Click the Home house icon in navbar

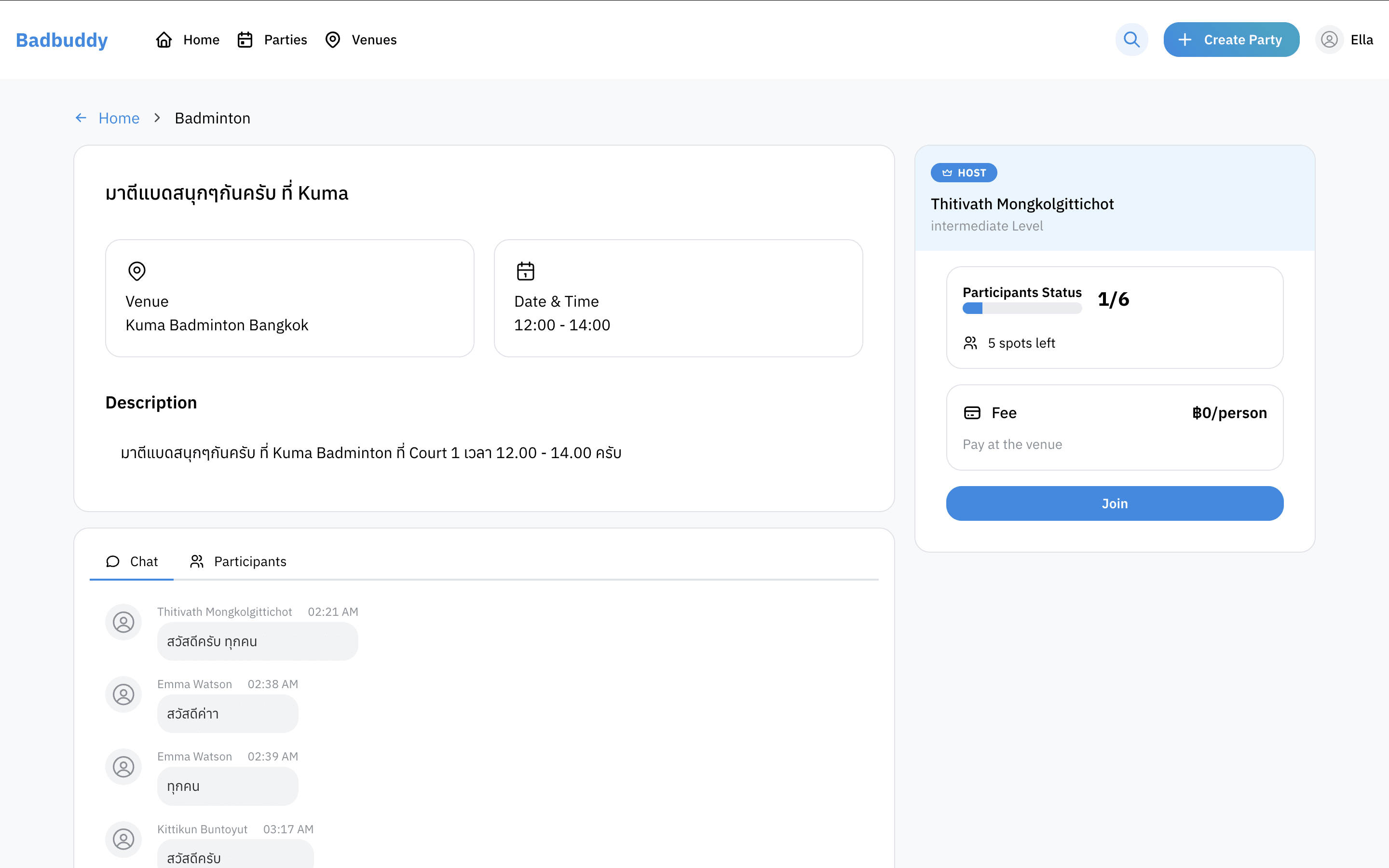click(x=164, y=40)
